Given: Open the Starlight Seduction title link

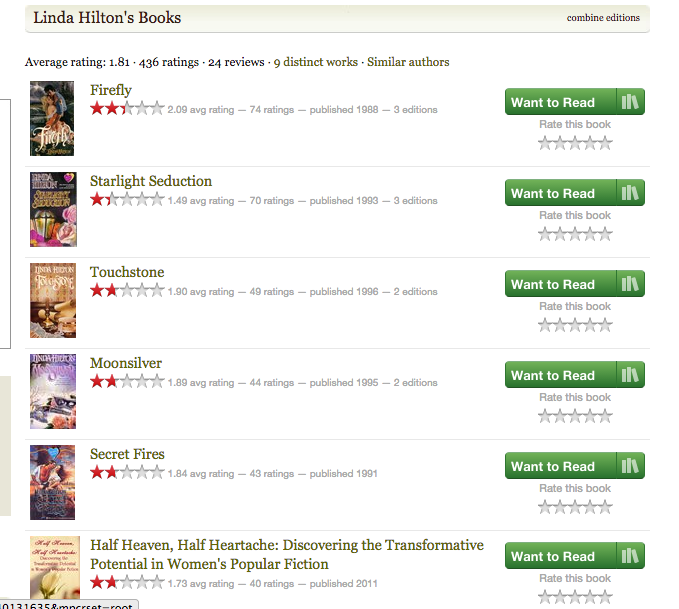Looking at the screenshot, I should [x=151, y=181].
